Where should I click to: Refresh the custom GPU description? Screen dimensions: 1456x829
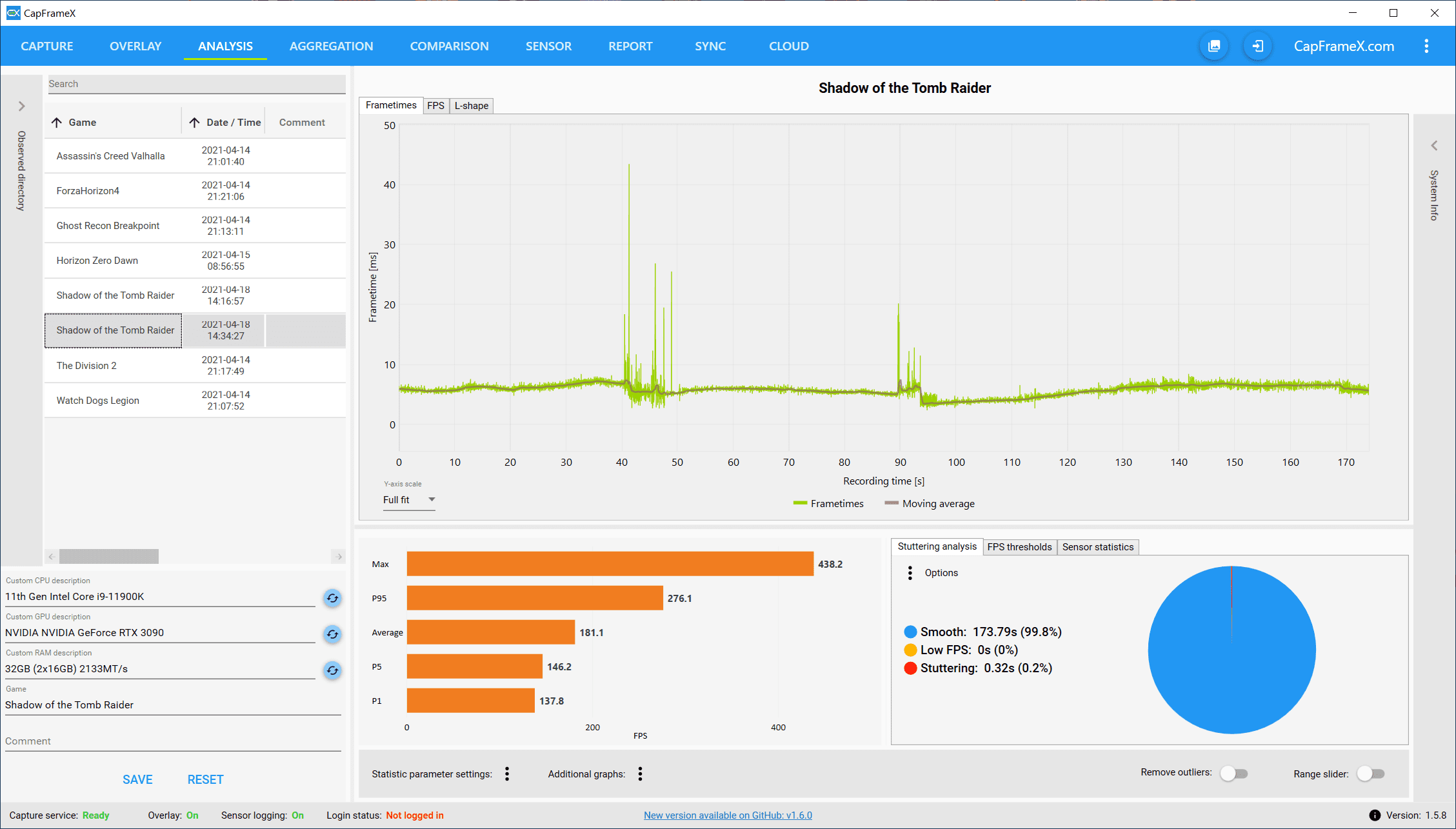click(x=332, y=634)
